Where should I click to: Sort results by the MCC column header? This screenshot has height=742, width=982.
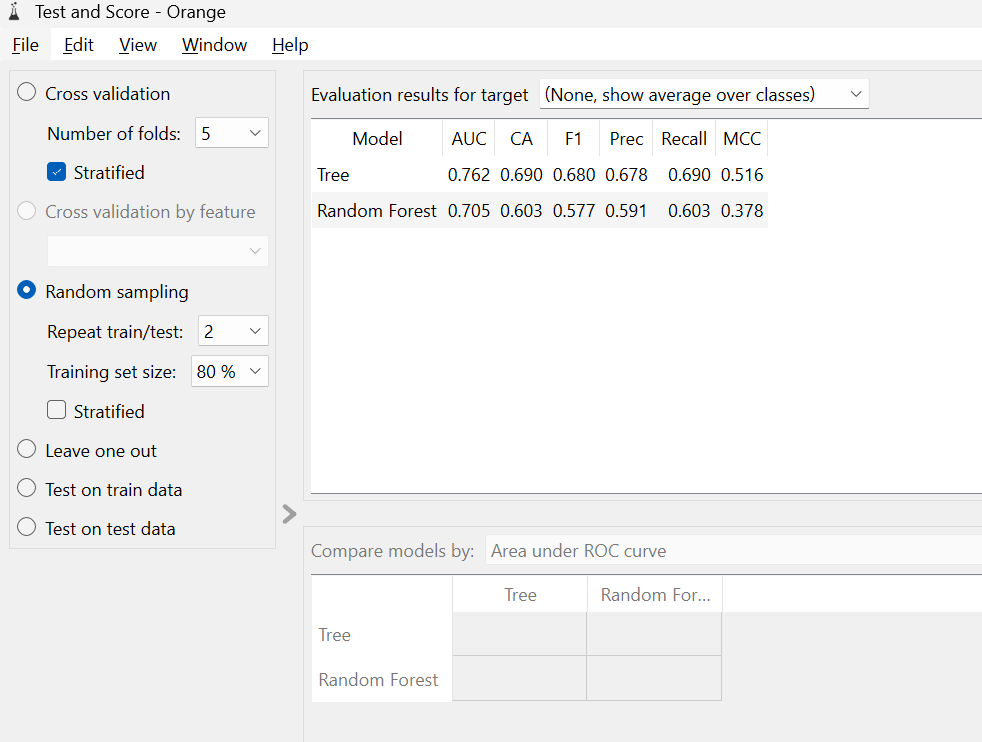click(x=742, y=139)
